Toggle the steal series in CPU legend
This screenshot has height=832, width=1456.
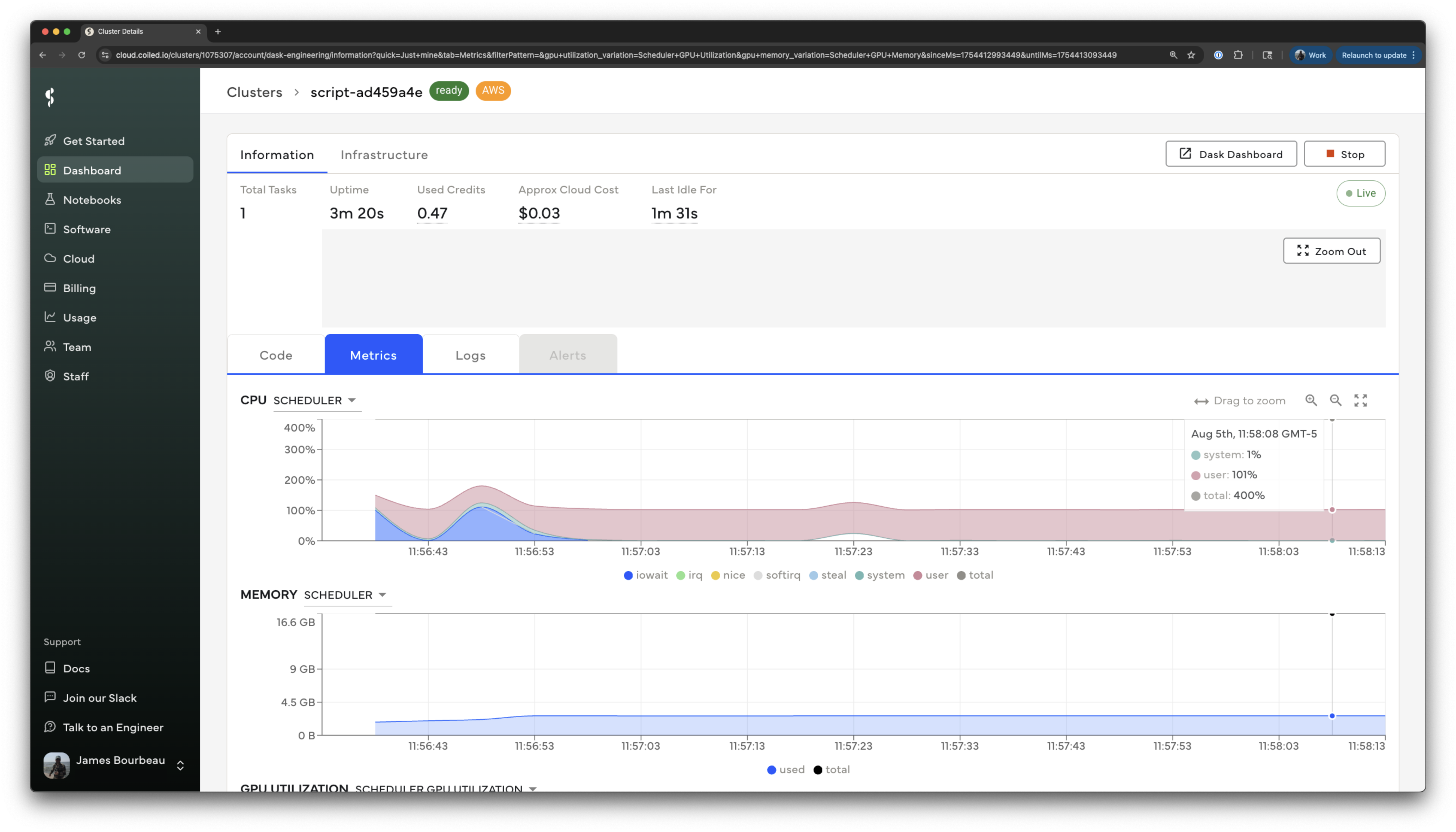(827, 575)
